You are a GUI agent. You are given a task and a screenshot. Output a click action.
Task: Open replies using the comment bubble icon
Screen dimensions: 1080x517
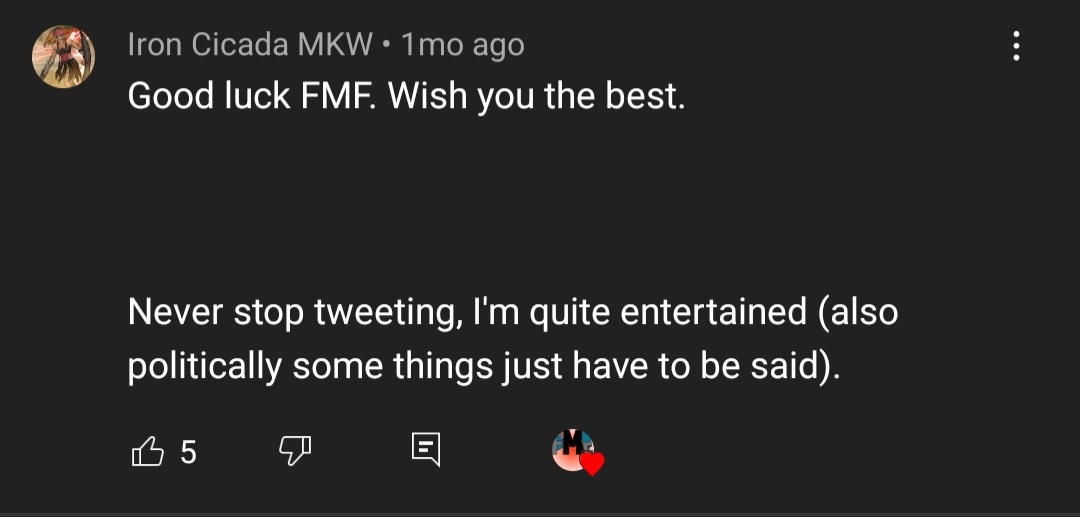(x=425, y=450)
